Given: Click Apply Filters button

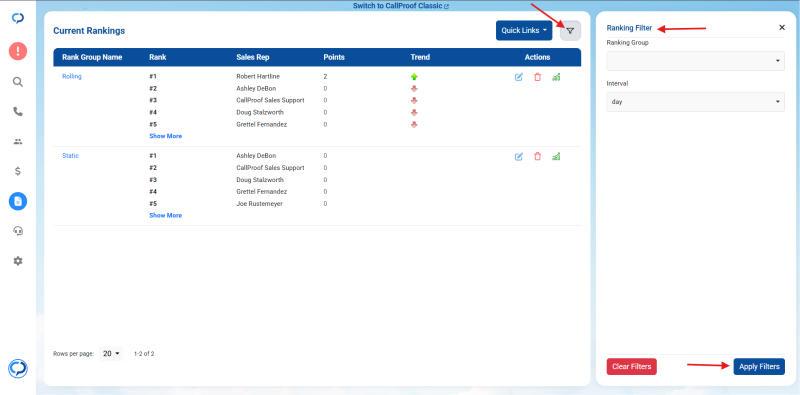Looking at the screenshot, I should click(759, 366).
